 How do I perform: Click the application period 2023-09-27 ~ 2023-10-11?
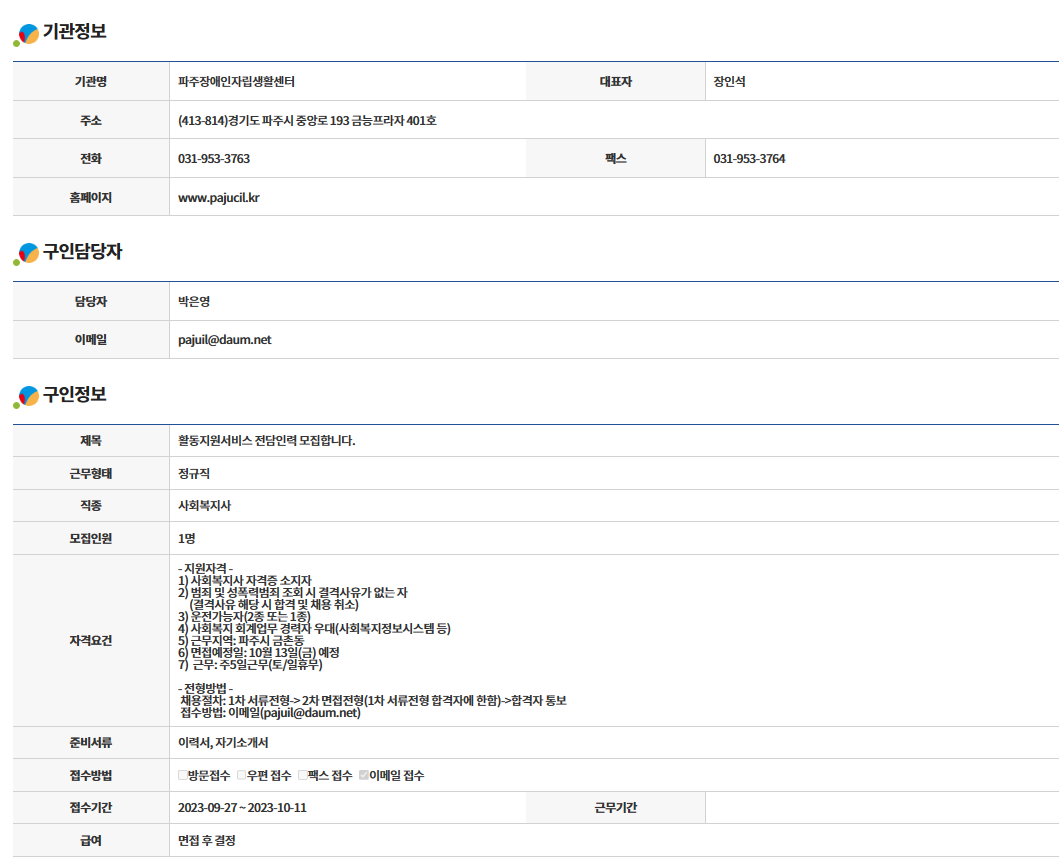tap(242, 808)
